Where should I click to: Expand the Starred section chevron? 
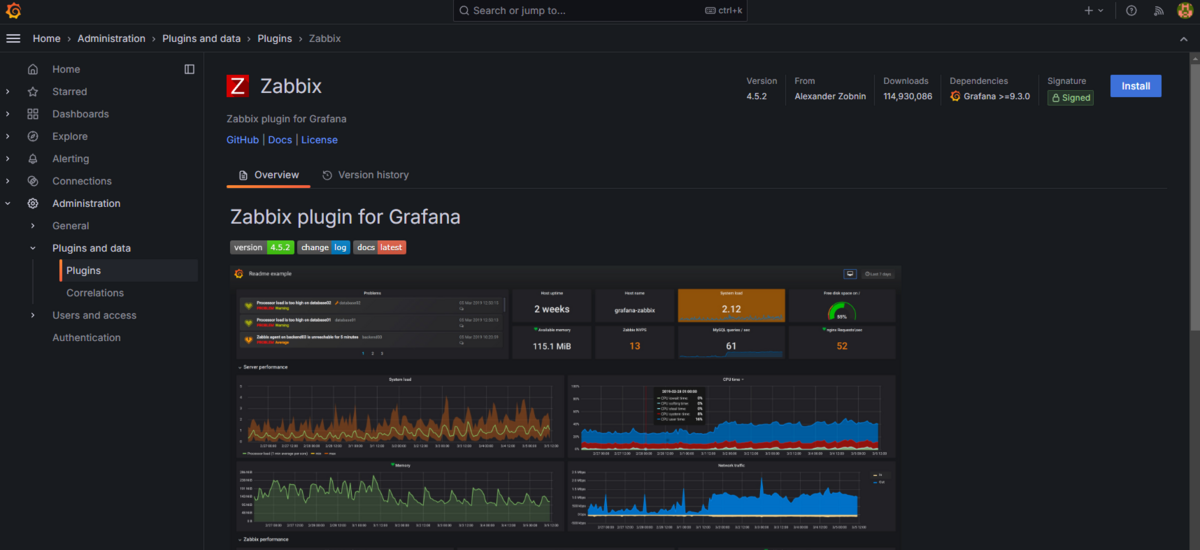click(8, 91)
